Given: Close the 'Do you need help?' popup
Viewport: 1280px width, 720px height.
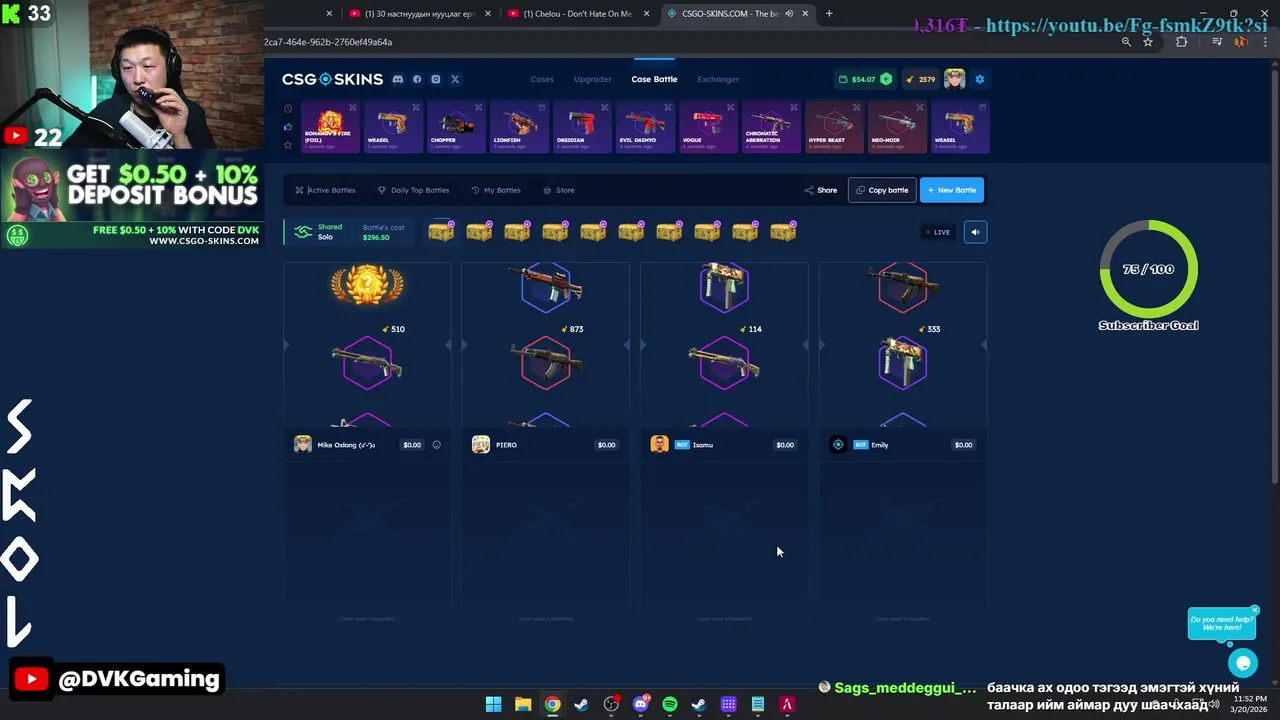Looking at the screenshot, I should tap(1254, 610).
